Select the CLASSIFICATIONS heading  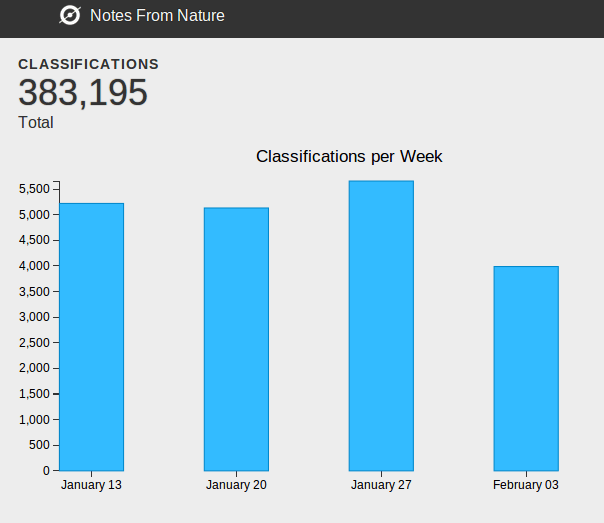[88, 64]
